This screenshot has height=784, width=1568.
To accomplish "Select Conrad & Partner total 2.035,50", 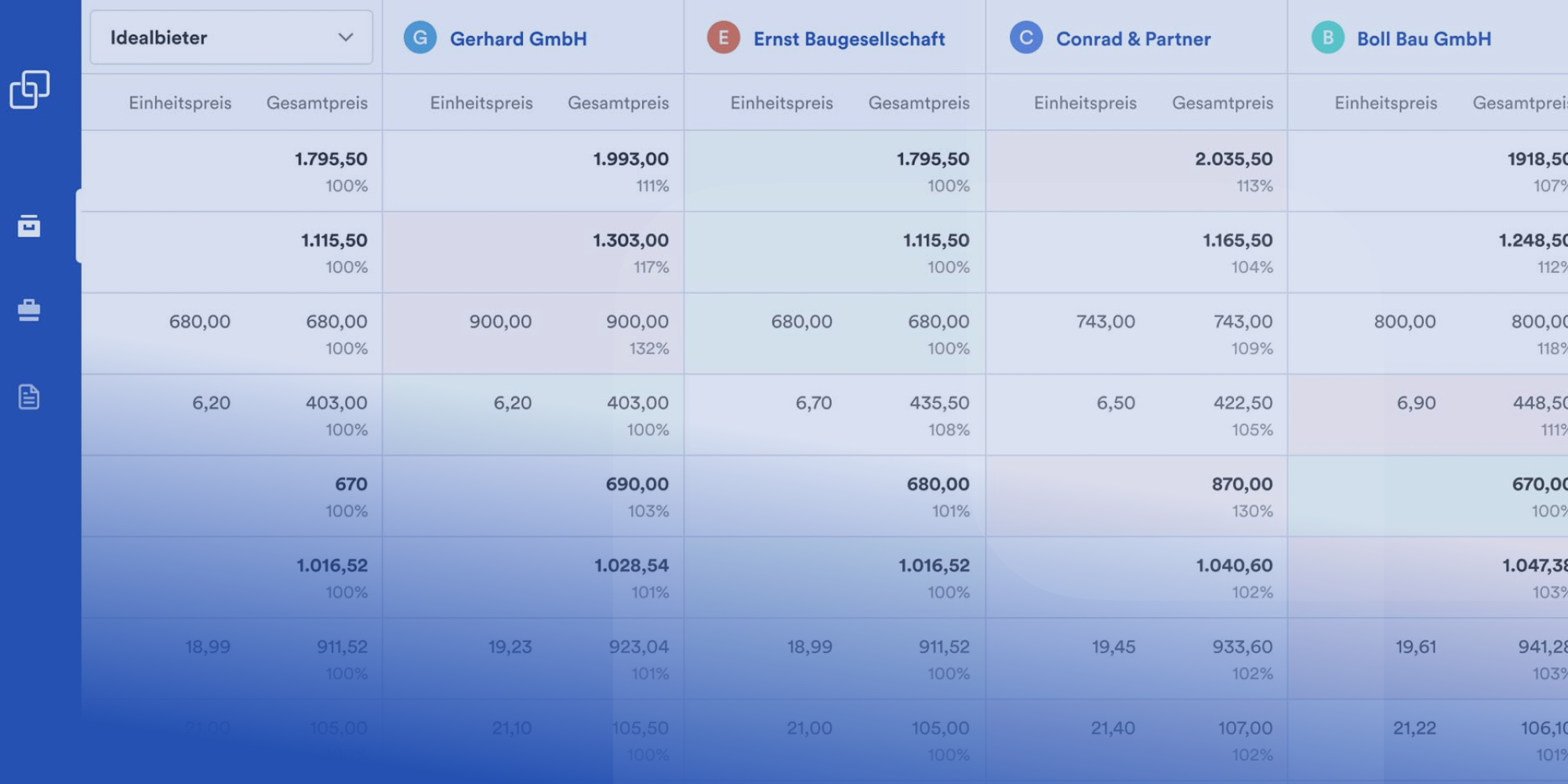I will pos(1234,159).
